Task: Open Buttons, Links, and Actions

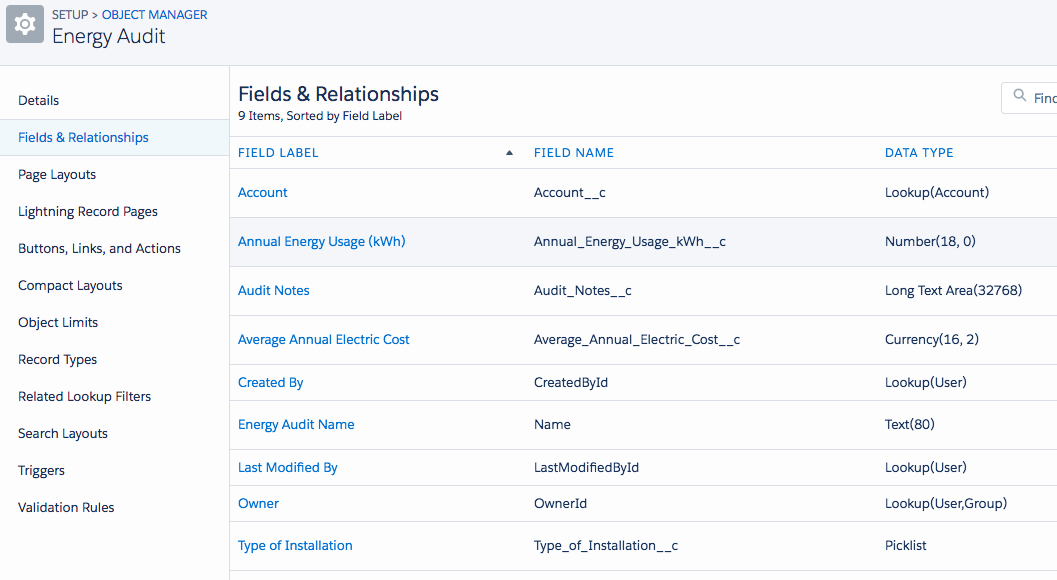Action: click(99, 248)
